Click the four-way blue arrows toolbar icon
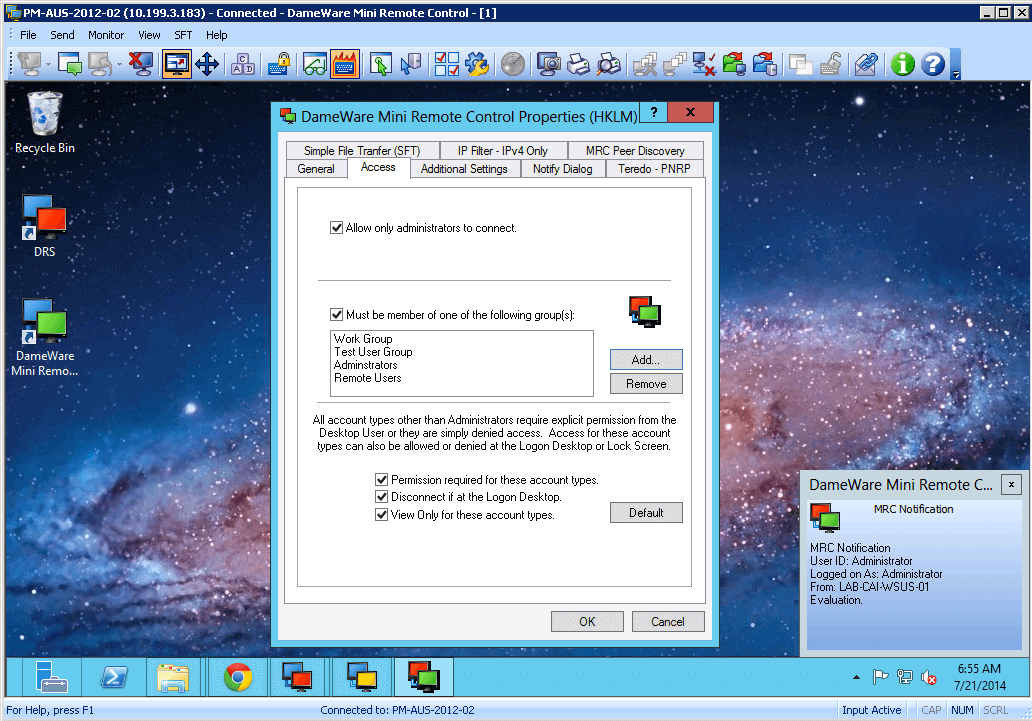 pyautogui.click(x=207, y=64)
